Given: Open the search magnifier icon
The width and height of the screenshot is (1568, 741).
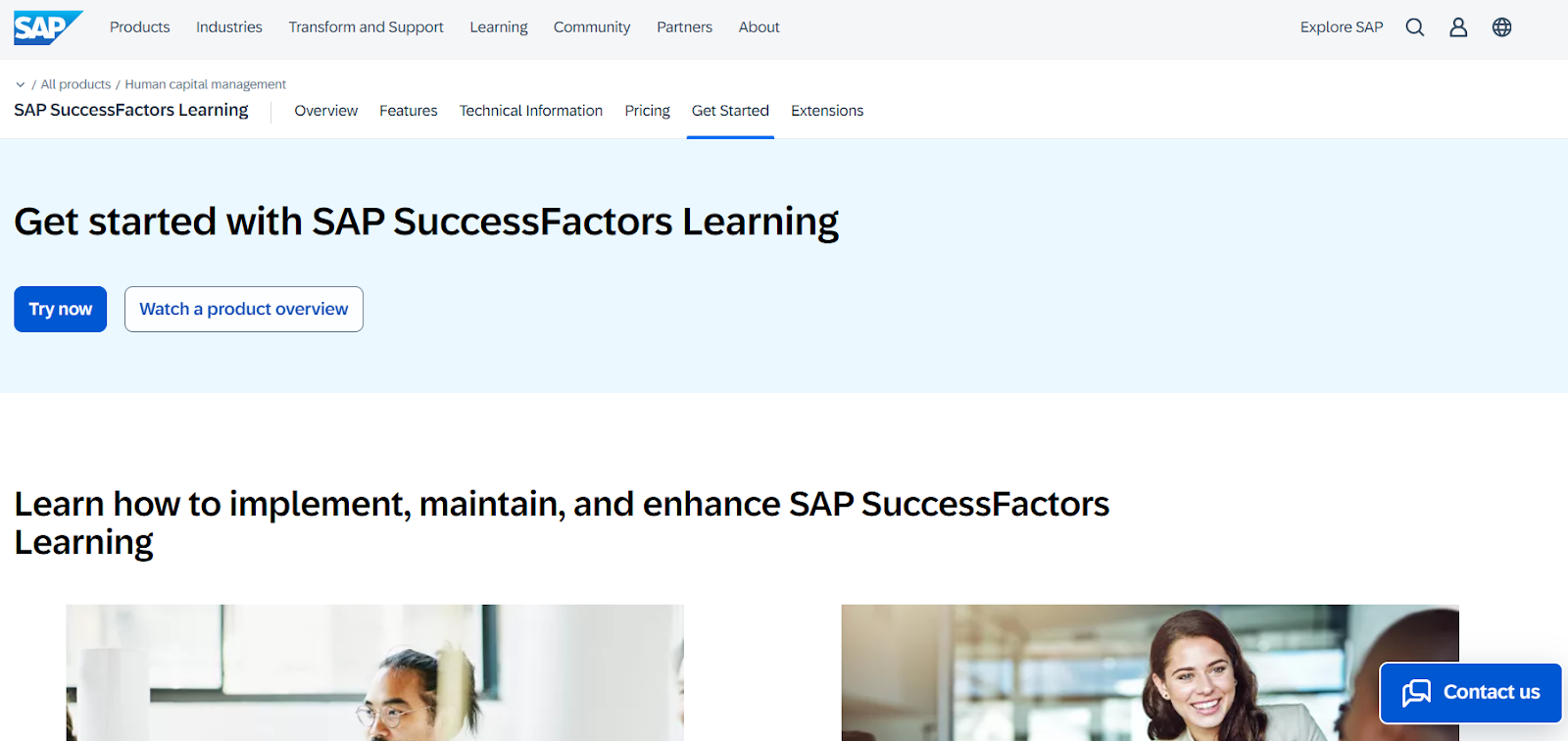Looking at the screenshot, I should pos(1414,26).
